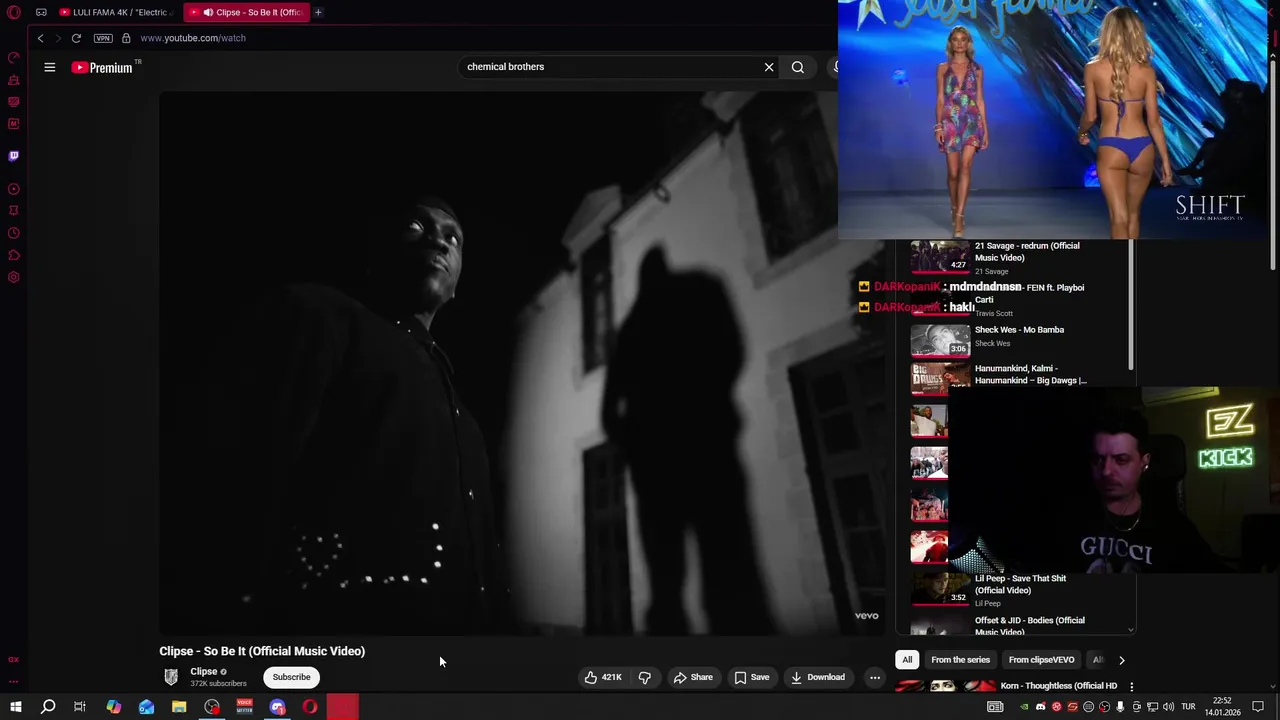Click the main video player
This screenshot has height=720, width=1280.
pos(522,362)
